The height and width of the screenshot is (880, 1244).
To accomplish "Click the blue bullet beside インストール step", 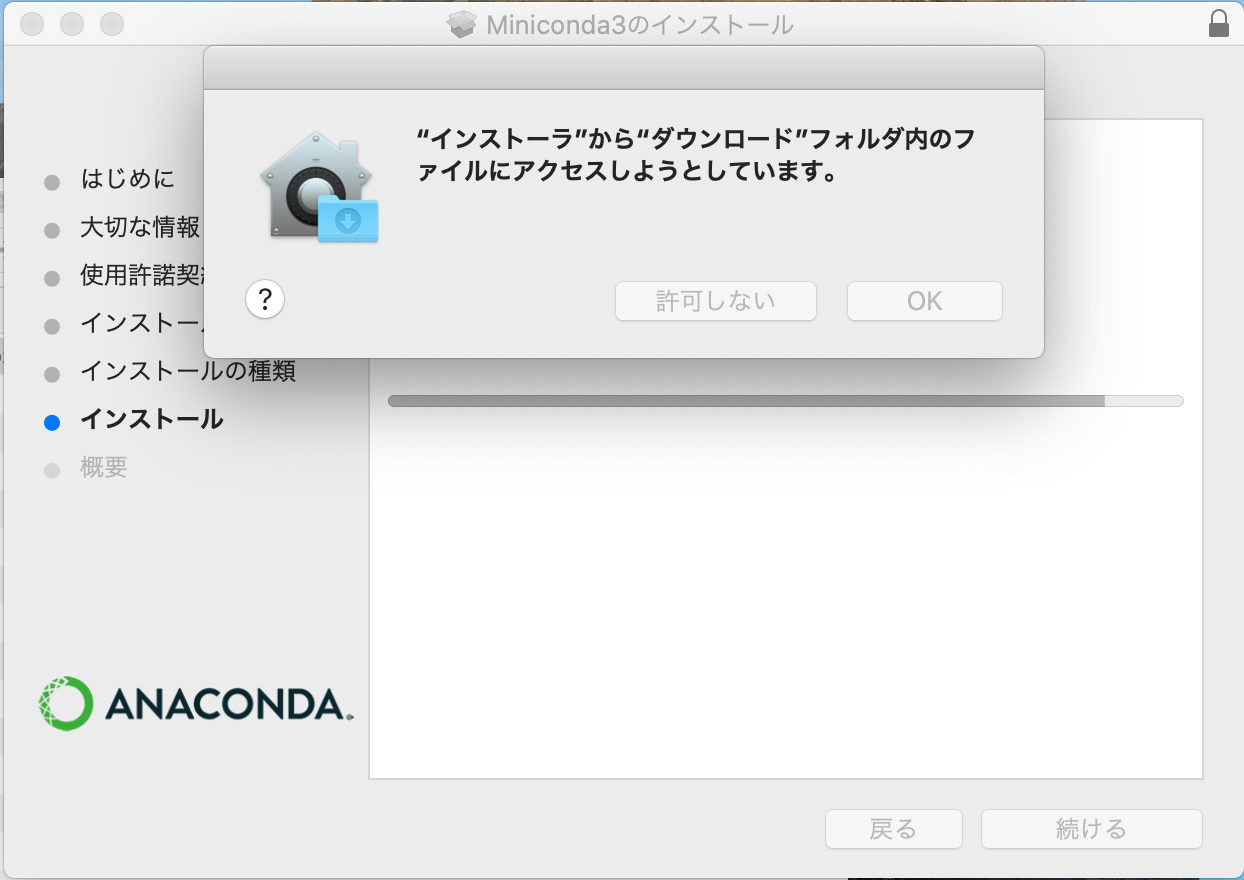I will [x=52, y=422].
